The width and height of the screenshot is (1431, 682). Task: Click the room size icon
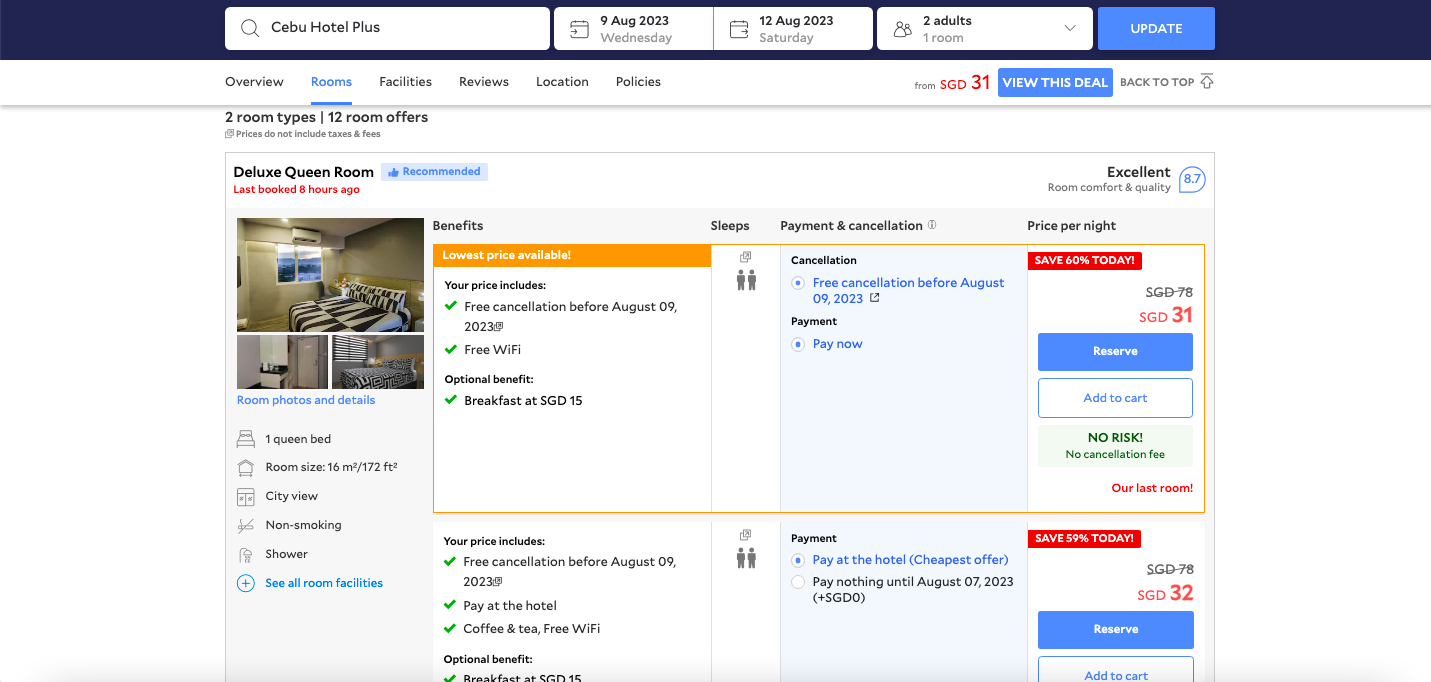[246, 467]
